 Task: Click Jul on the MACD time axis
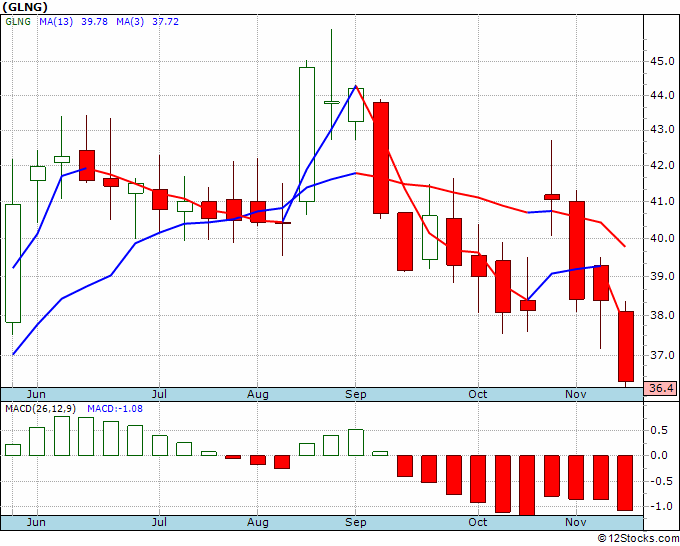tap(159, 522)
